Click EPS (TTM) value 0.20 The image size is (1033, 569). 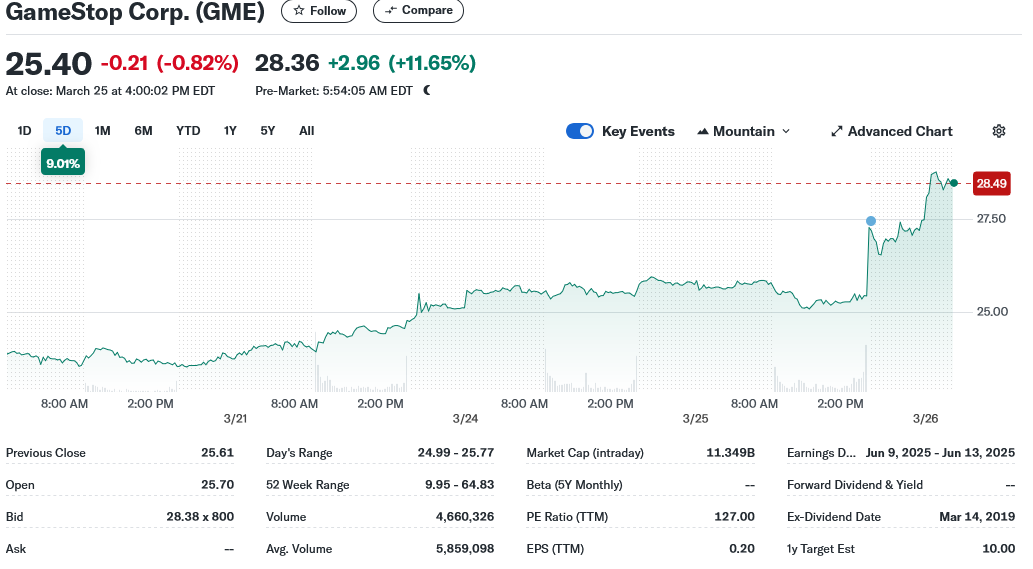742,548
